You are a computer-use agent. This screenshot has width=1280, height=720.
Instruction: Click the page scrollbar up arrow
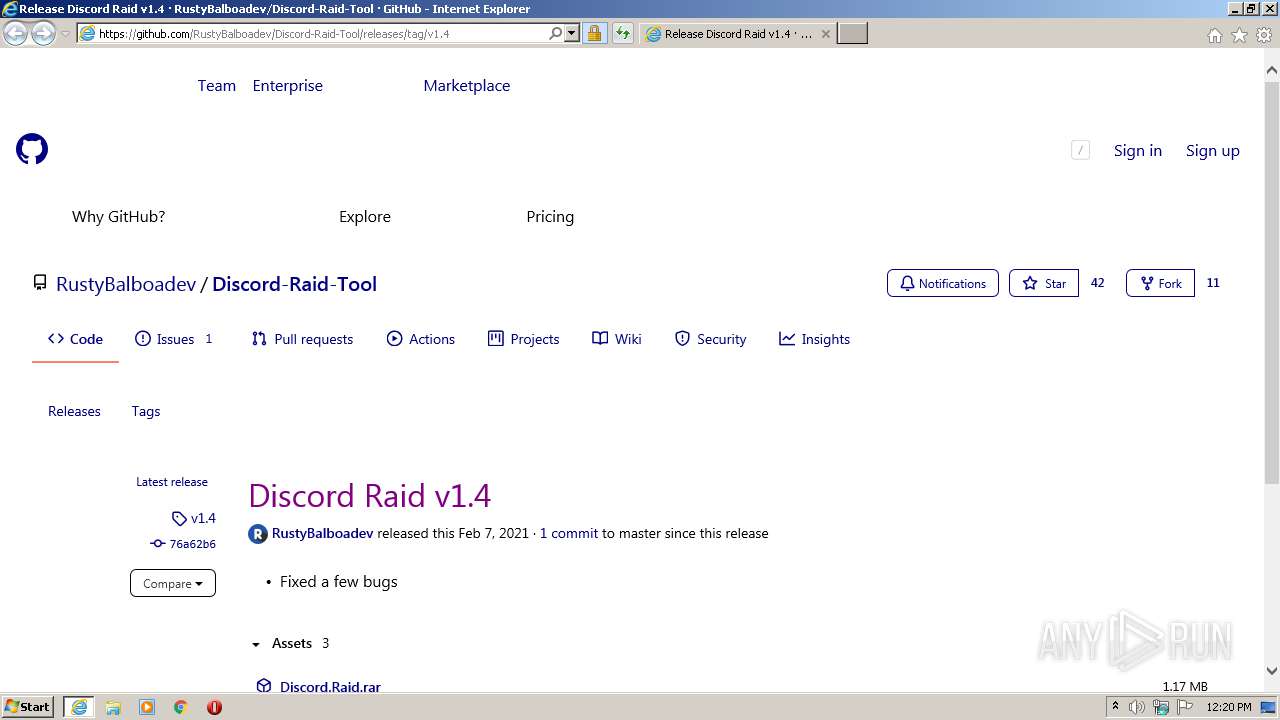point(1272,71)
